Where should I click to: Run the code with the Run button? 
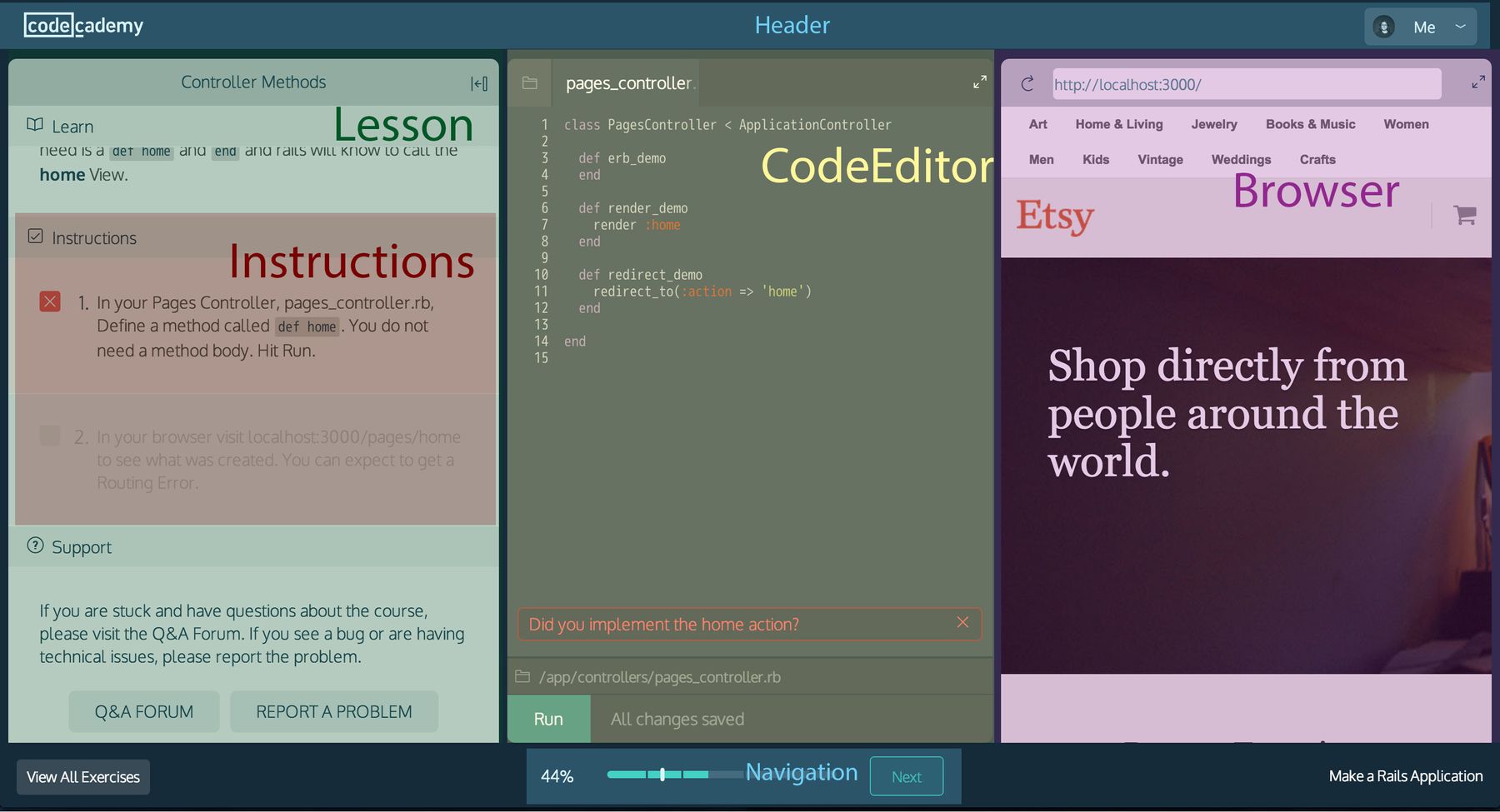[548, 718]
